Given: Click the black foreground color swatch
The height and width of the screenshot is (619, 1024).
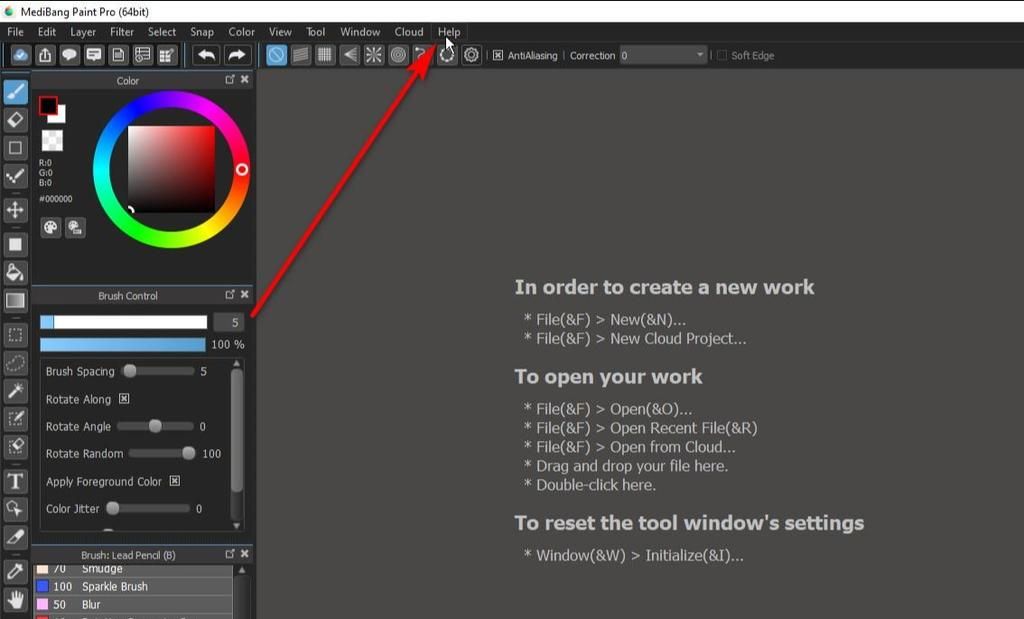Looking at the screenshot, I should [x=48, y=106].
